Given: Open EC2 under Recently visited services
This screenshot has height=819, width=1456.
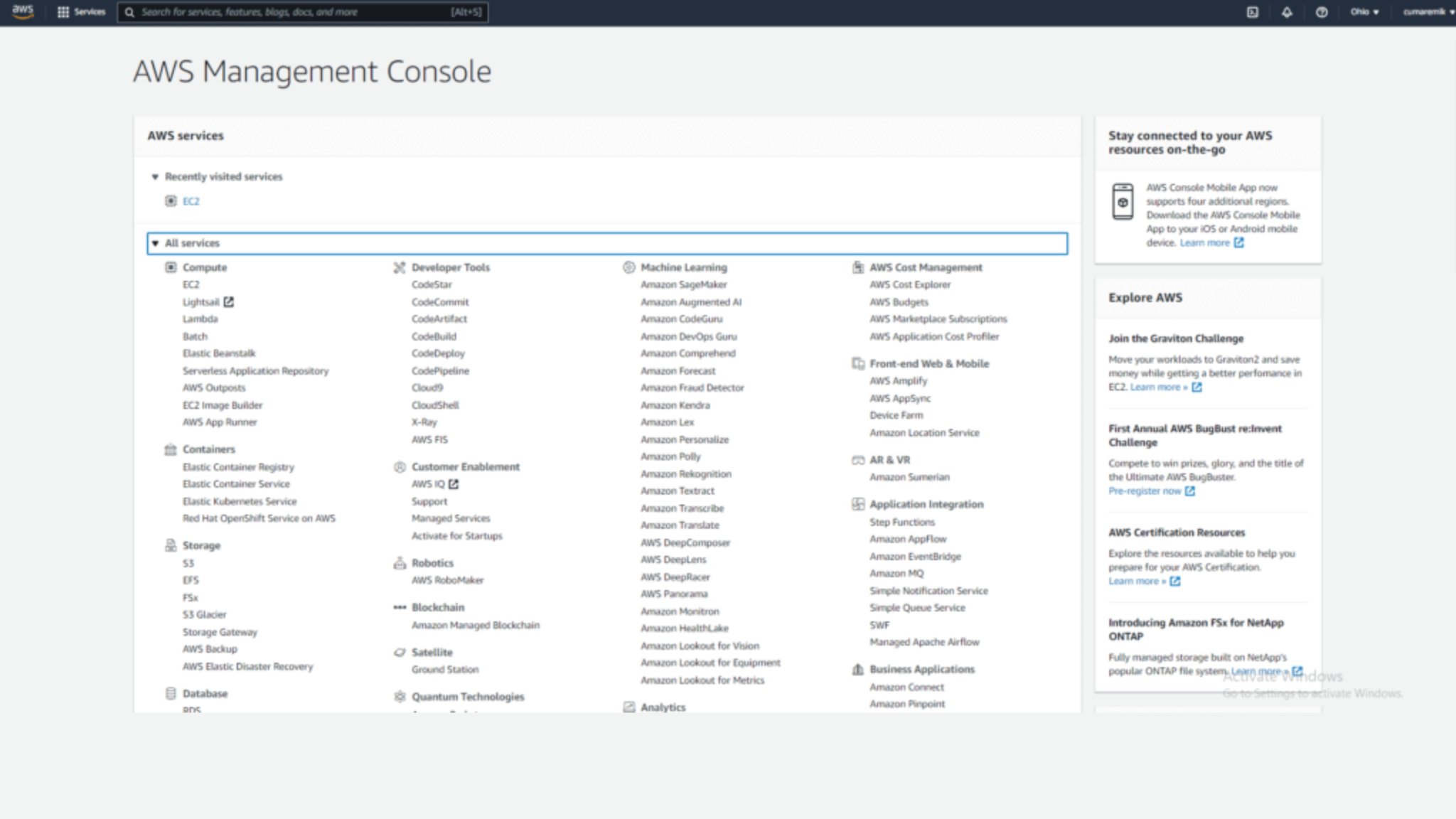Looking at the screenshot, I should tap(191, 201).
